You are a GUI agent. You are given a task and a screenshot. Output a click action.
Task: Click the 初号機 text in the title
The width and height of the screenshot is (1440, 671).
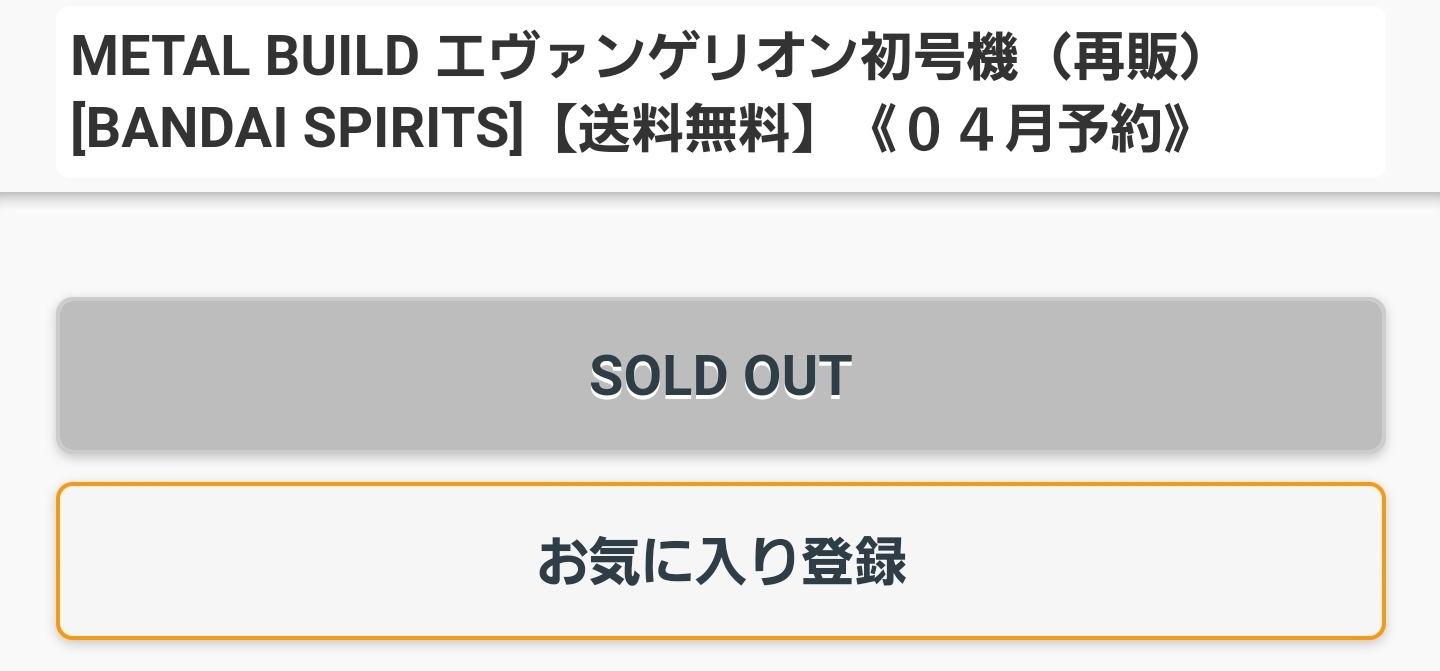click(930, 59)
